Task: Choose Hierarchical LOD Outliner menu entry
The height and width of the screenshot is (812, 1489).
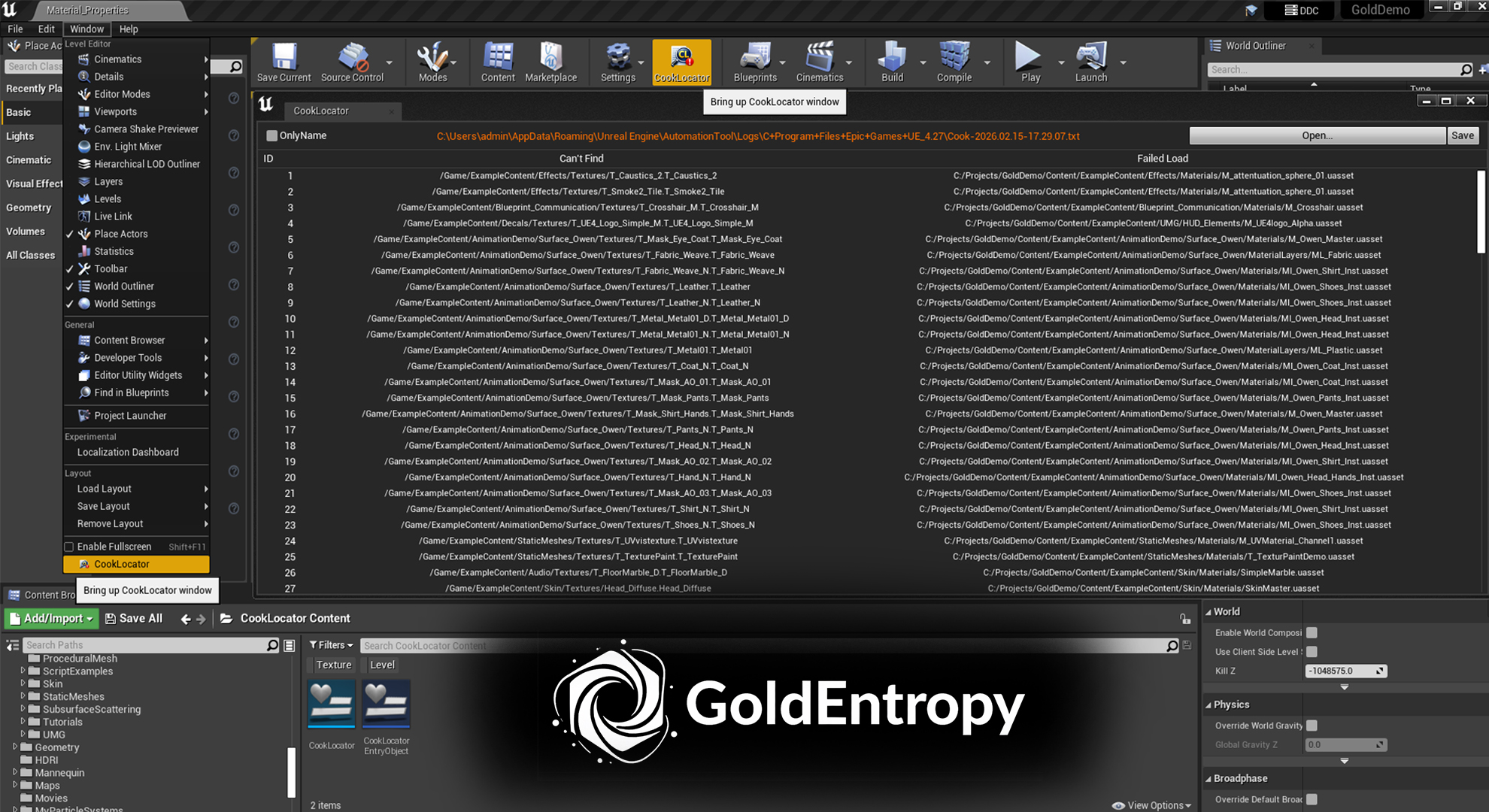Action: [x=136, y=164]
